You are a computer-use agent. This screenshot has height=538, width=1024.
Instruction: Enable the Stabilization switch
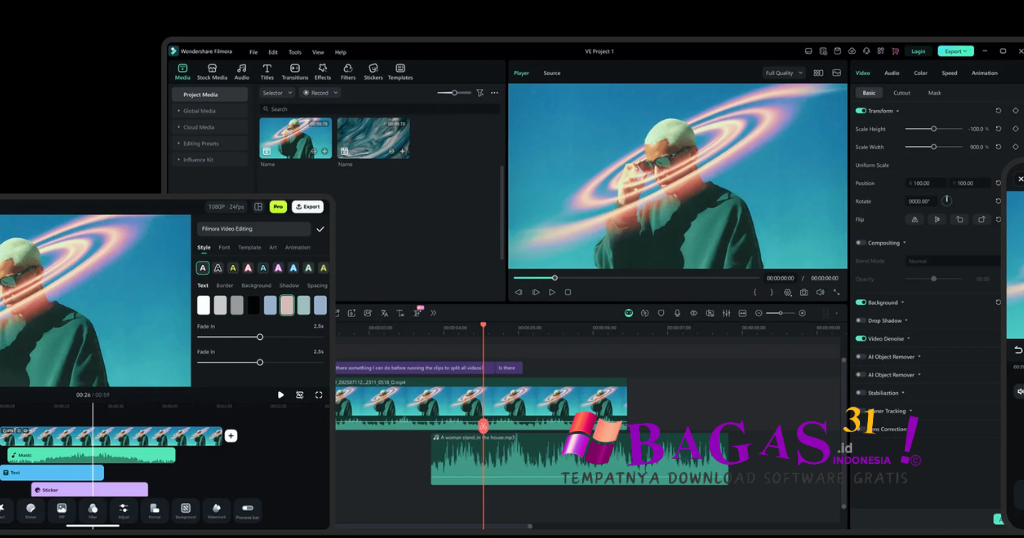pyautogui.click(x=861, y=393)
